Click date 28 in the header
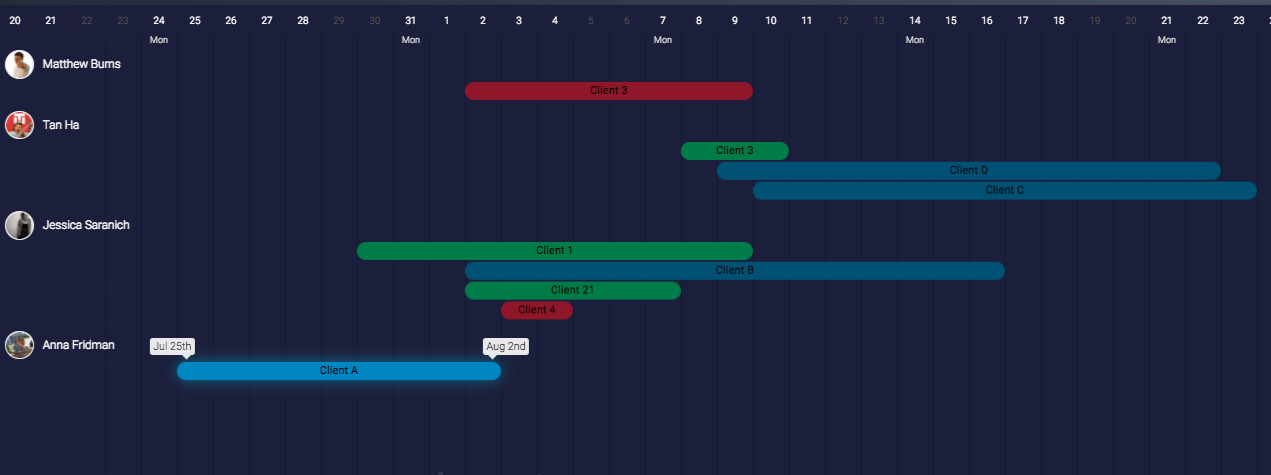This screenshot has height=475, width=1271. [x=303, y=20]
